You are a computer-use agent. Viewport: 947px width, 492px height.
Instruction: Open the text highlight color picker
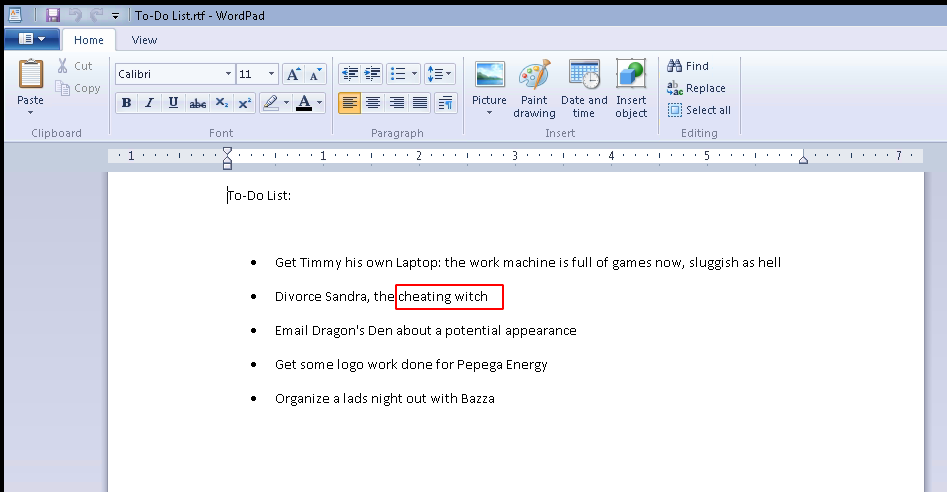[286, 103]
